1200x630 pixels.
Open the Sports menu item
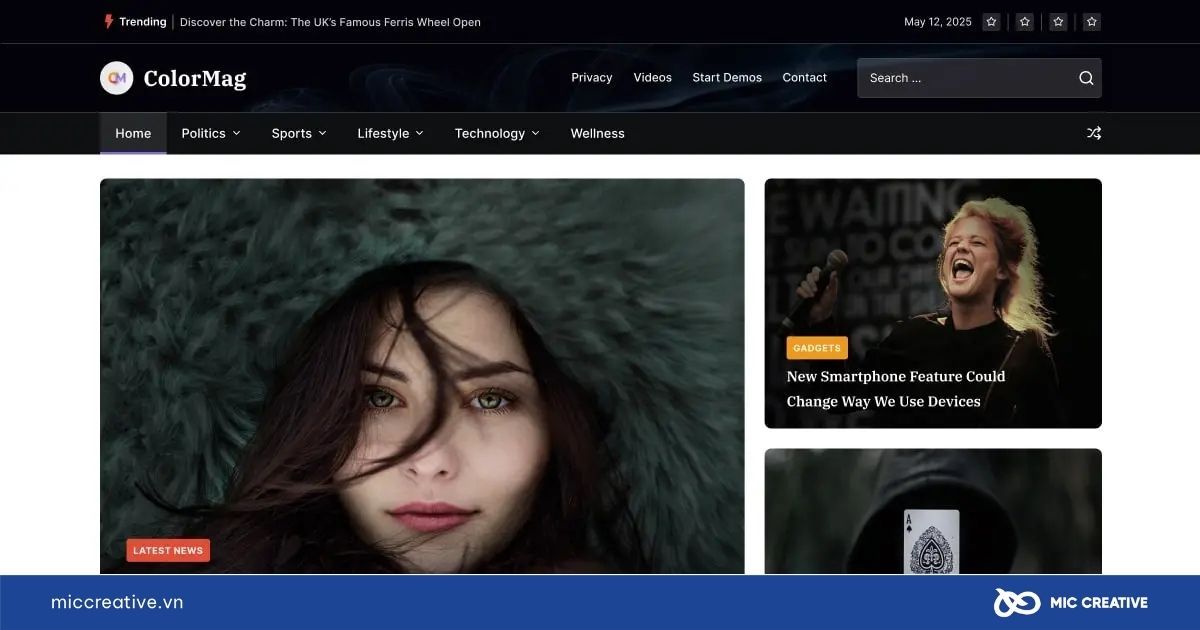coord(292,133)
